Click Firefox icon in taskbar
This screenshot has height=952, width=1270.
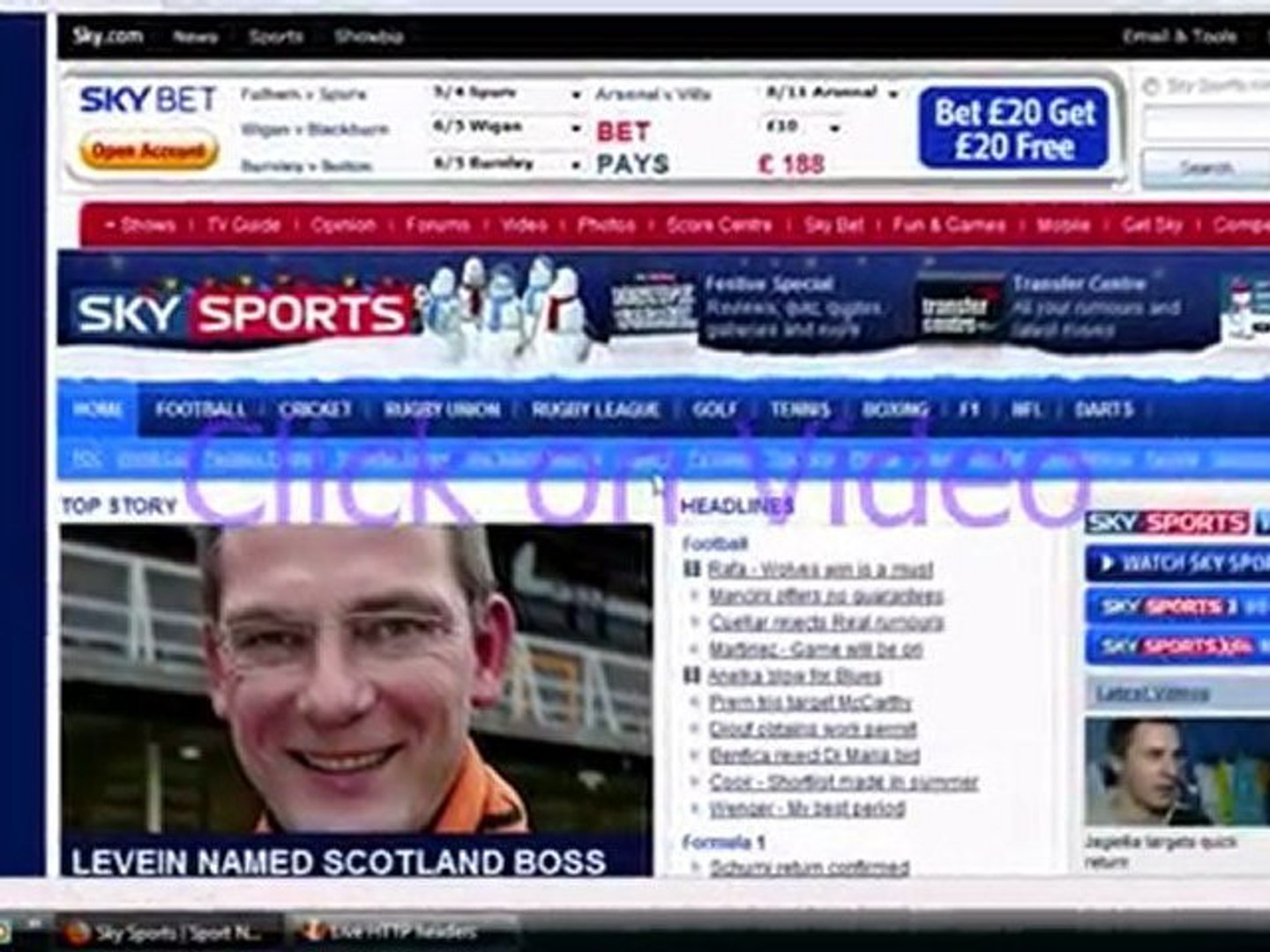[x=77, y=933]
